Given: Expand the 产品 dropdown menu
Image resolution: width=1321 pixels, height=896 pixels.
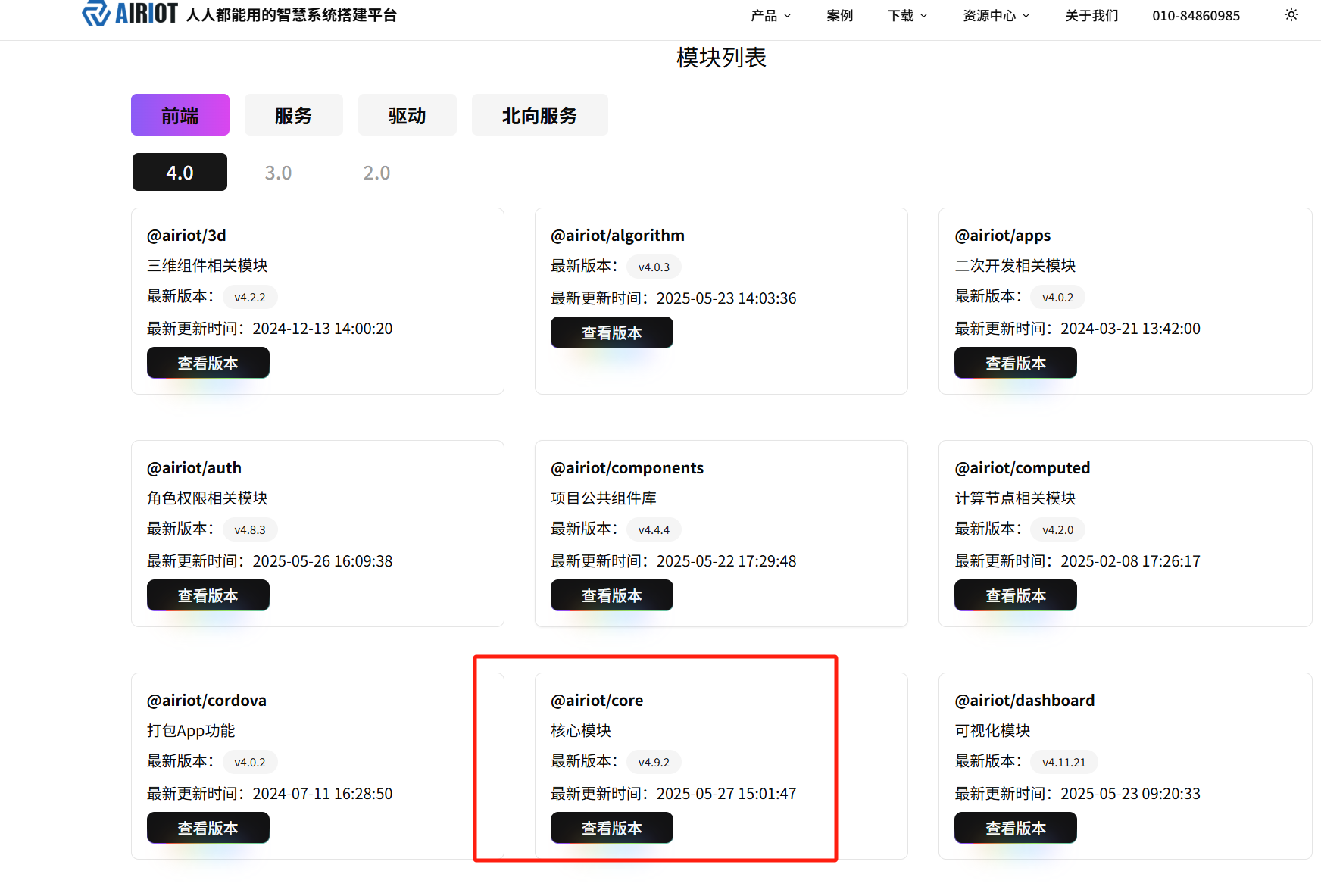Looking at the screenshot, I should (771, 15).
